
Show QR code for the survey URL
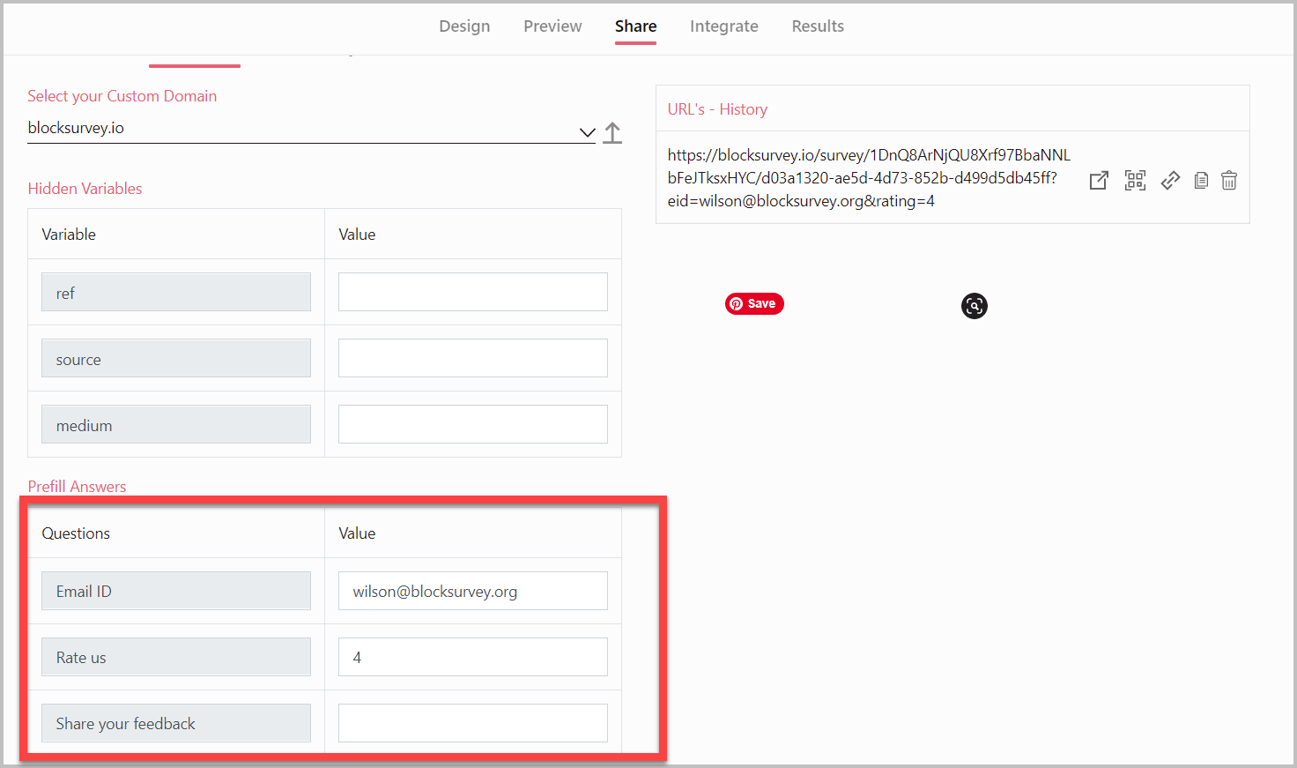pos(1135,180)
